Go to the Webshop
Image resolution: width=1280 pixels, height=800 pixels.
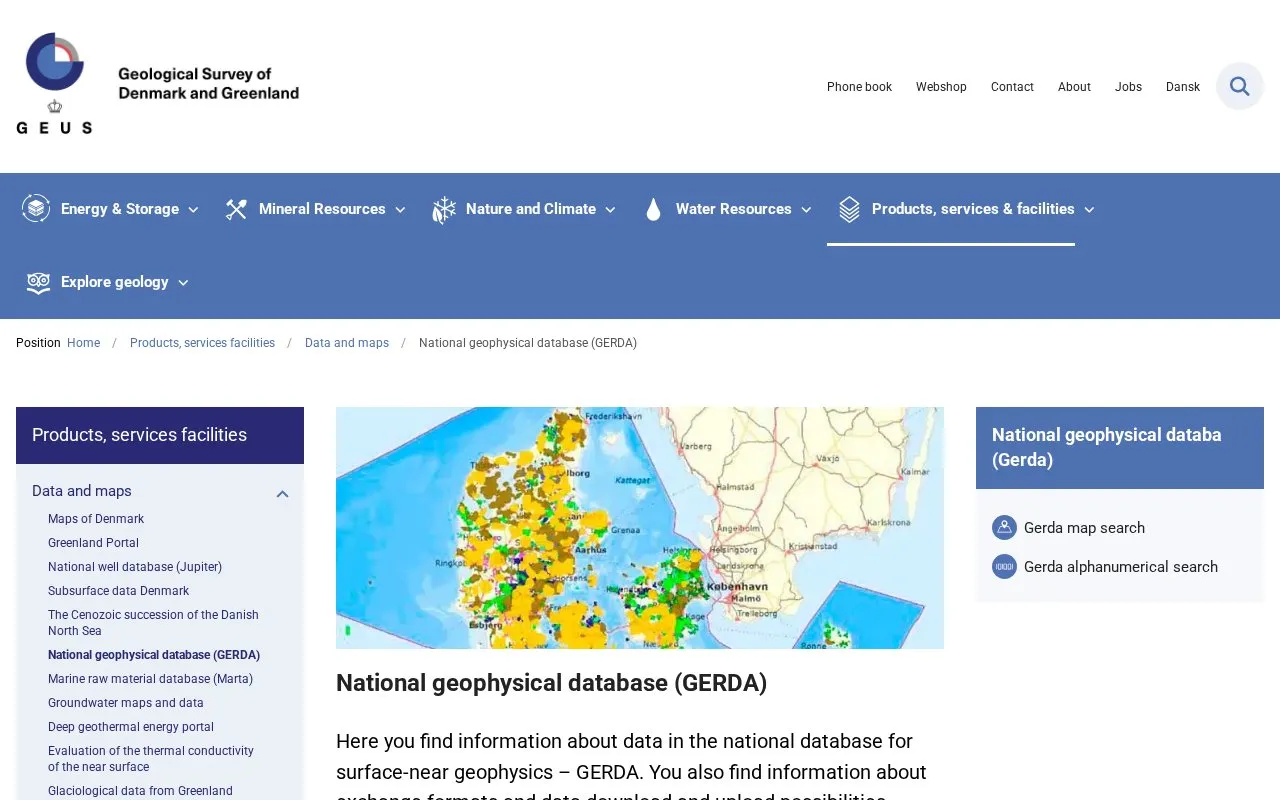tap(941, 87)
